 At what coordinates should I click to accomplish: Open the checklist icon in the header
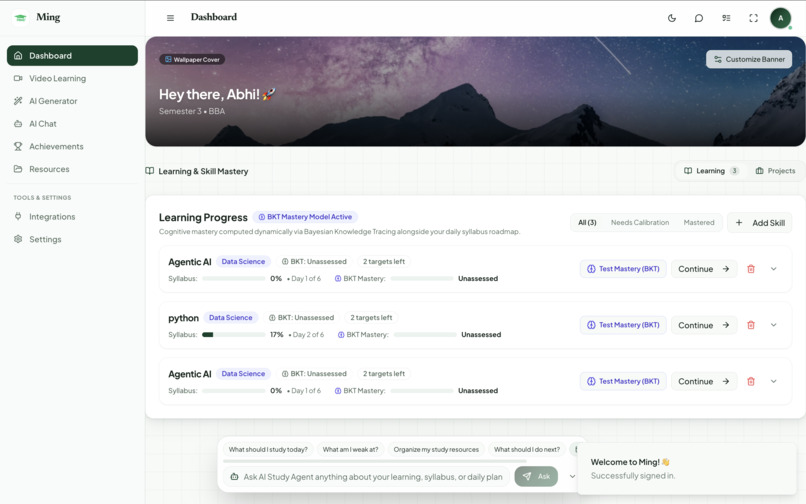point(726,18)
